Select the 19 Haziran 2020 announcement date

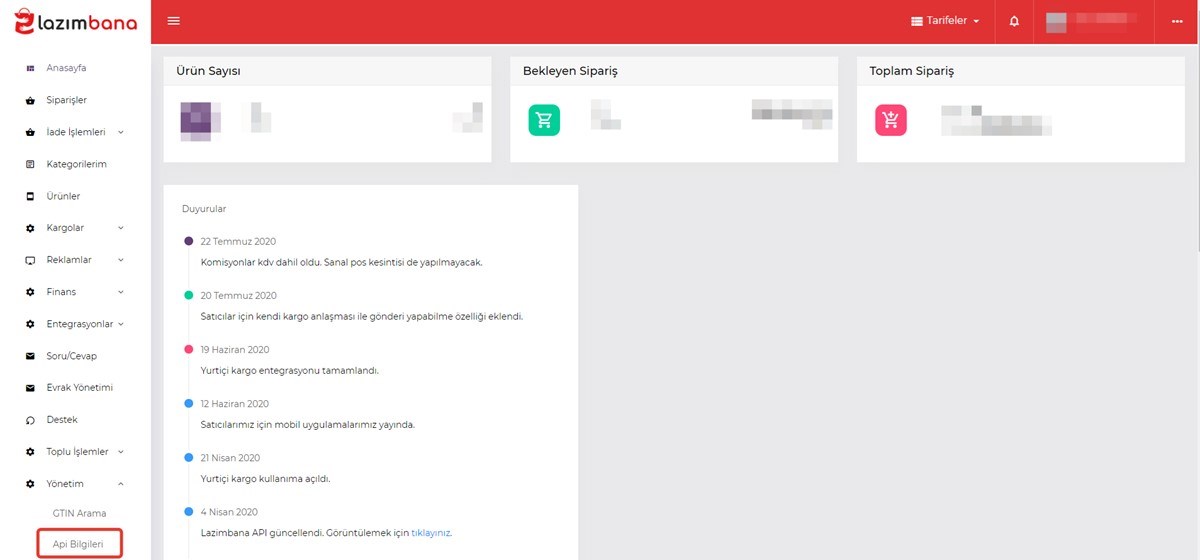[235, 350]
